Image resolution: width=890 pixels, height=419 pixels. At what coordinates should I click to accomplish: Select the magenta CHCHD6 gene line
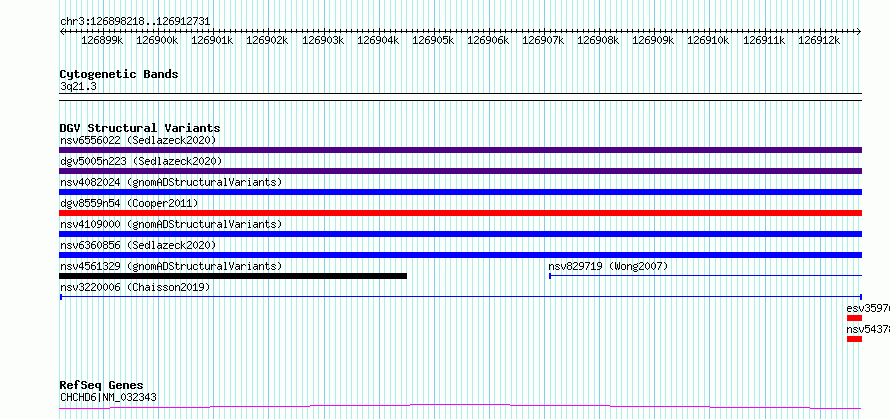460,407
